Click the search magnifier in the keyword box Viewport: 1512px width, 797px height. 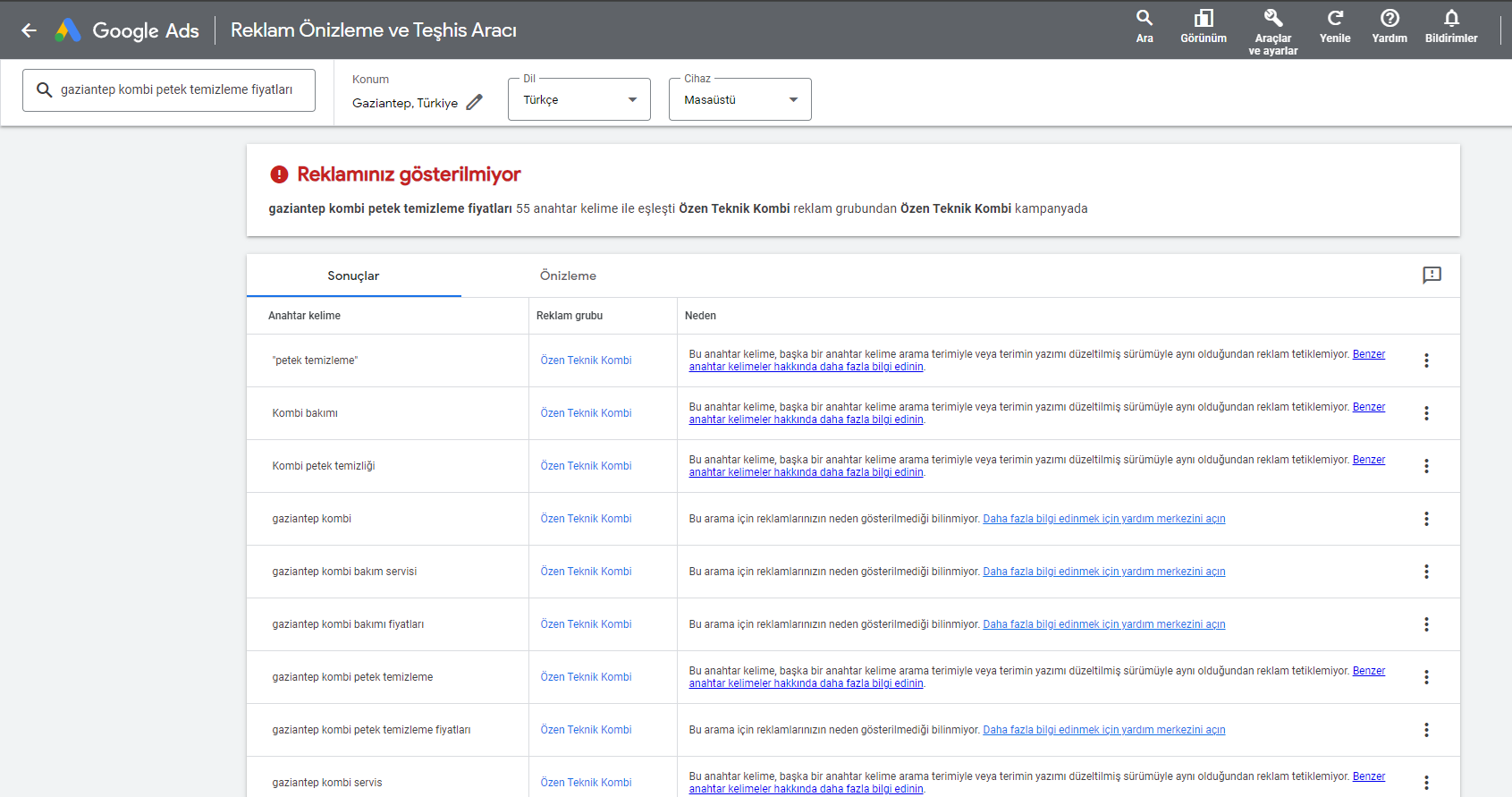pos(44,89)
